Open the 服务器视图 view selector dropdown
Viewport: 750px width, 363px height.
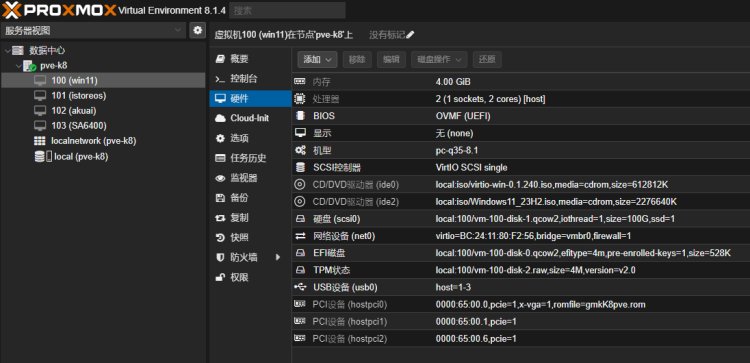[x=93, y=31]
